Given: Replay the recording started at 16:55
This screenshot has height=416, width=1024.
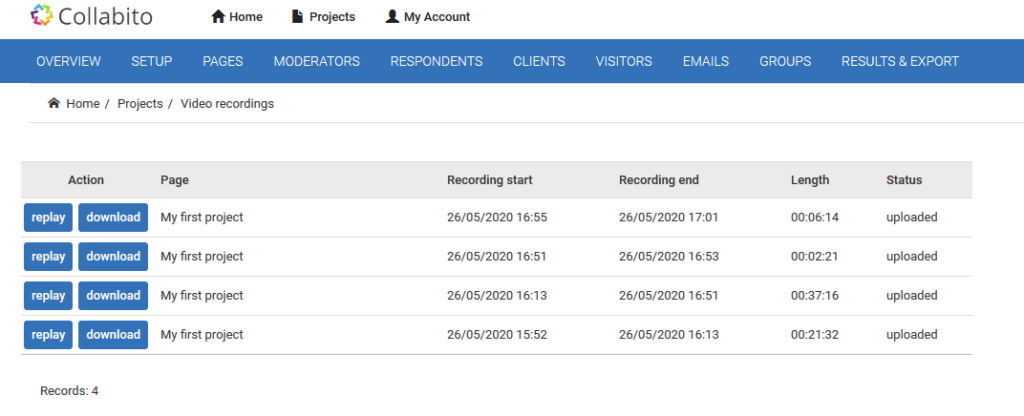Looking at the screenshot, I should tap(48, 217).
